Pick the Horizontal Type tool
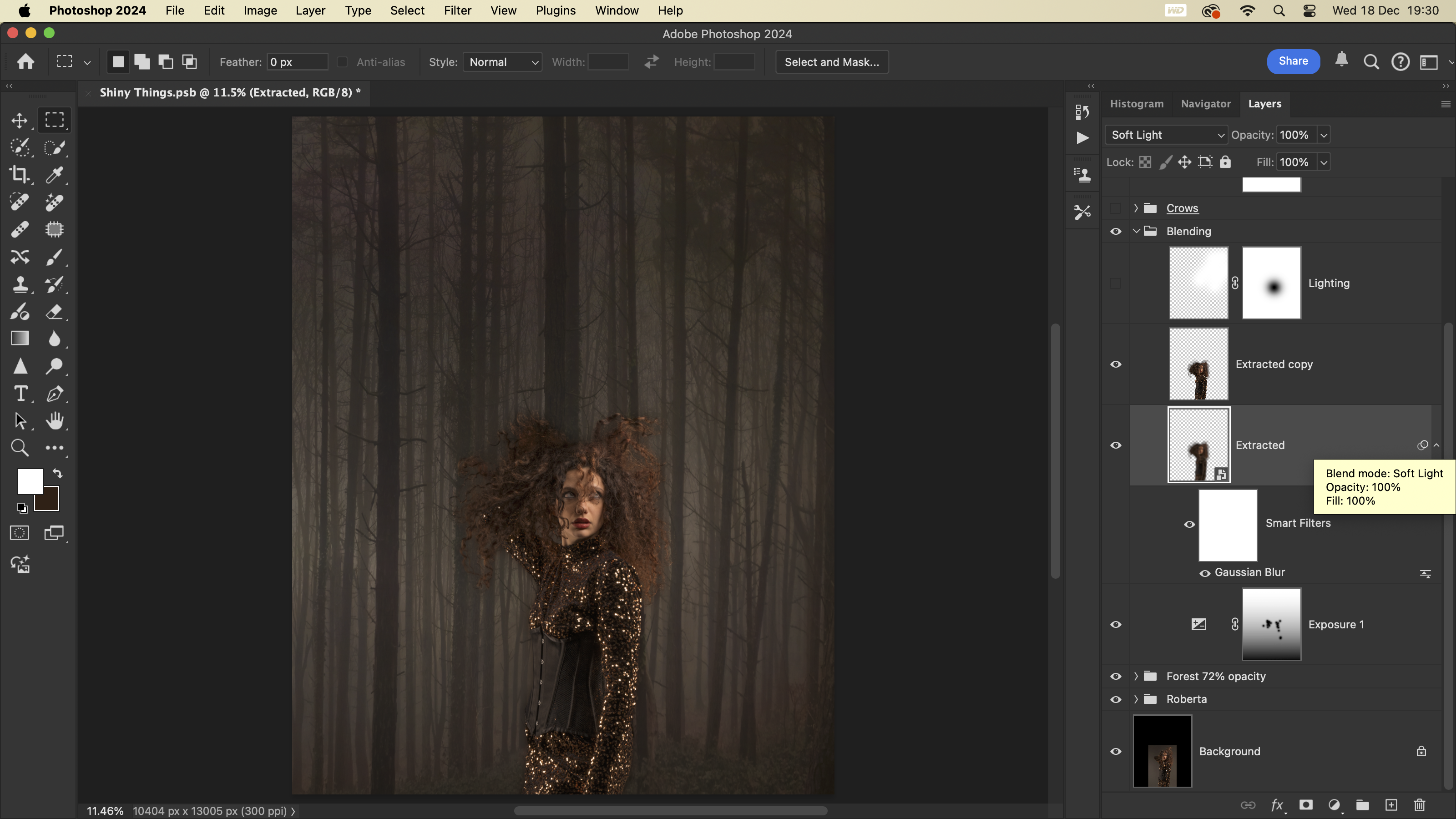 [20, 394]
